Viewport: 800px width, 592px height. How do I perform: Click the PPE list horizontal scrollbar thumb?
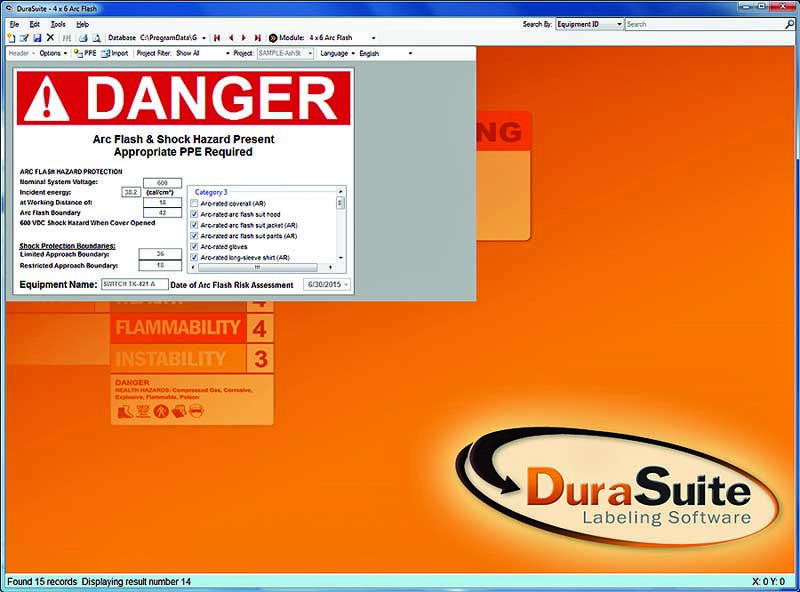click(257, 267)
